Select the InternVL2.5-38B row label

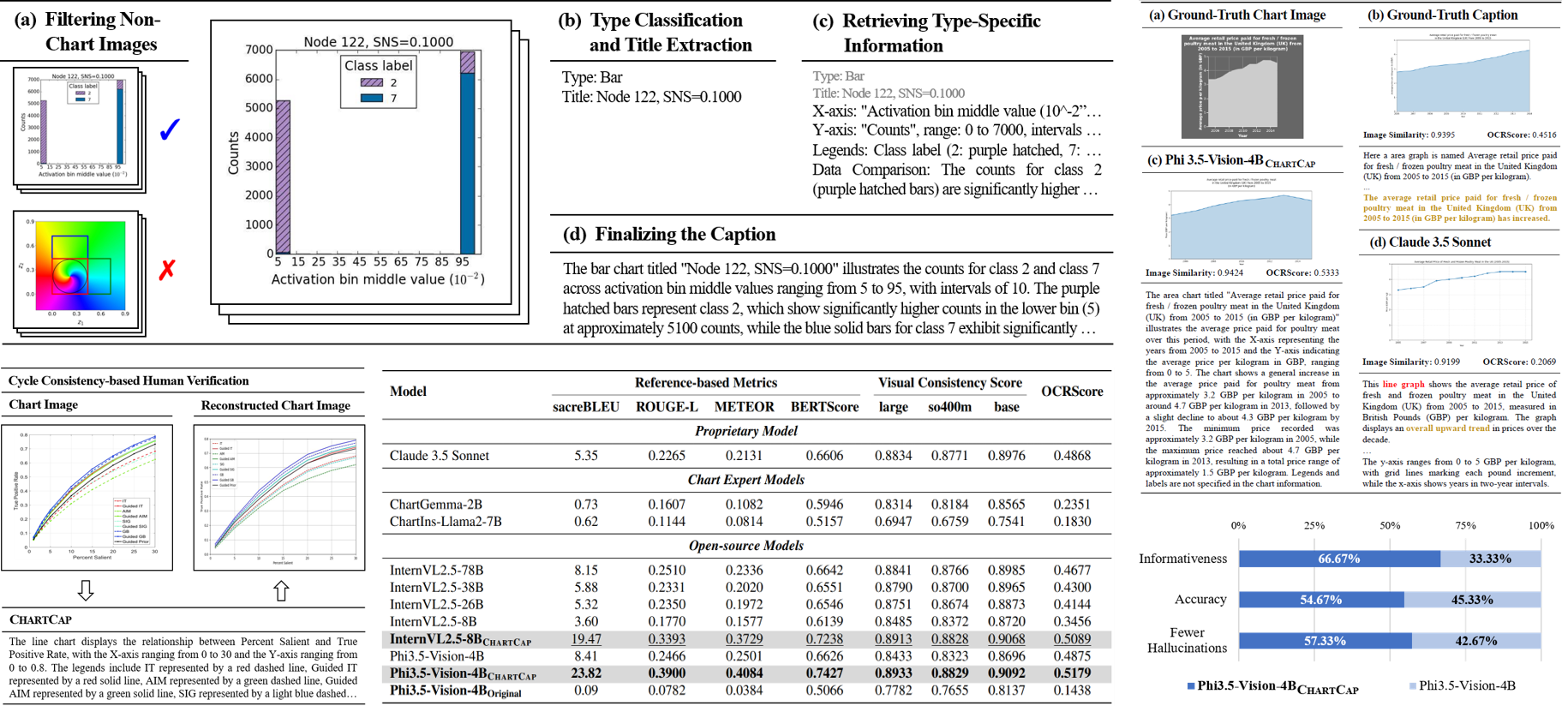coord(436,588)
